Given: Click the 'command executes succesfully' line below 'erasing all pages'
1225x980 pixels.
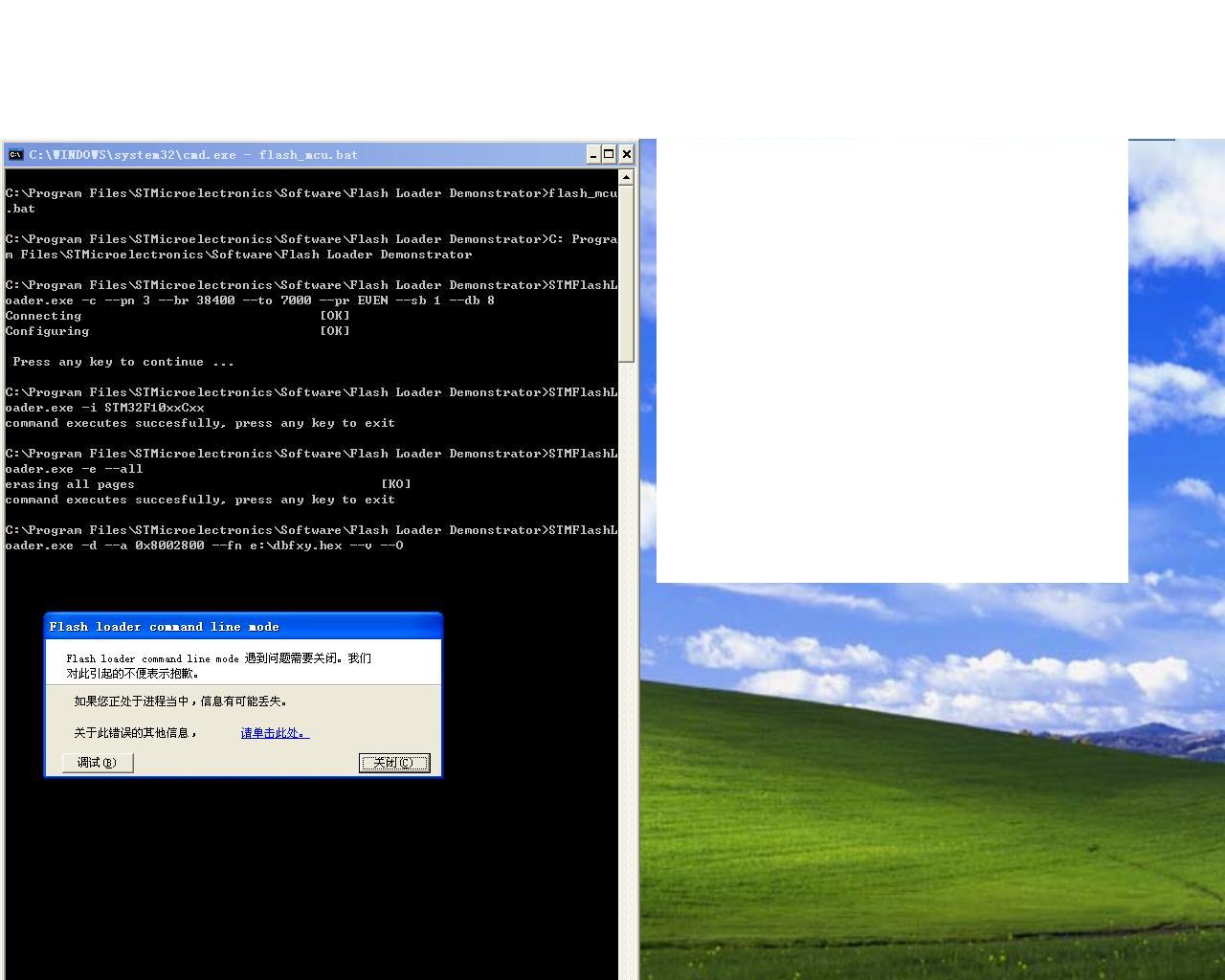Looking at the screenshot, I should point(200,500).
